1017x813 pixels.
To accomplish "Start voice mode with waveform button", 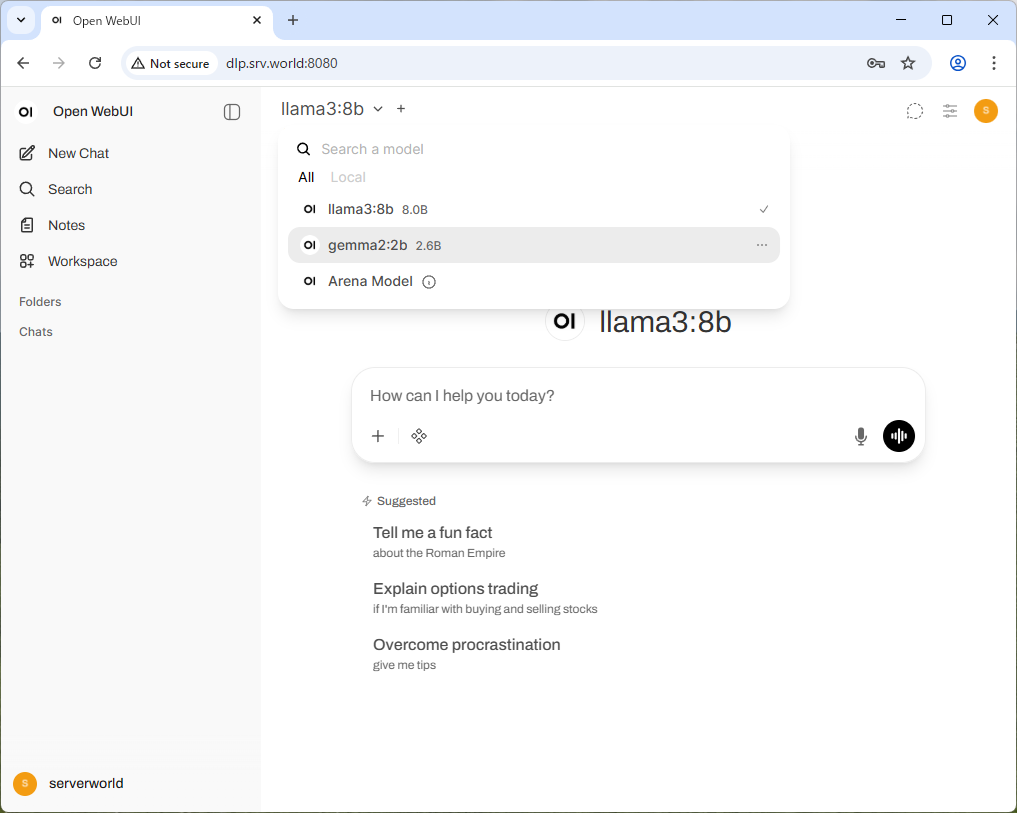I will coord(898,436).
